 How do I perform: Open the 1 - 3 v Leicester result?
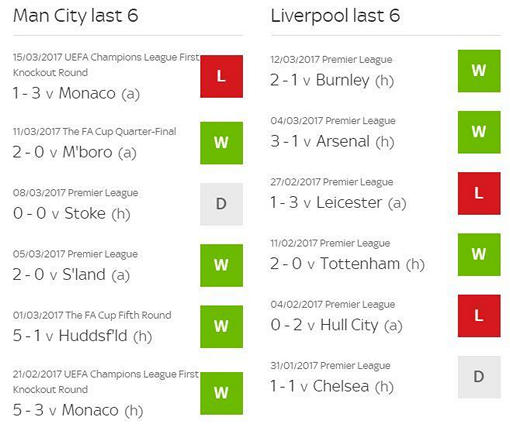coord(338,203)
